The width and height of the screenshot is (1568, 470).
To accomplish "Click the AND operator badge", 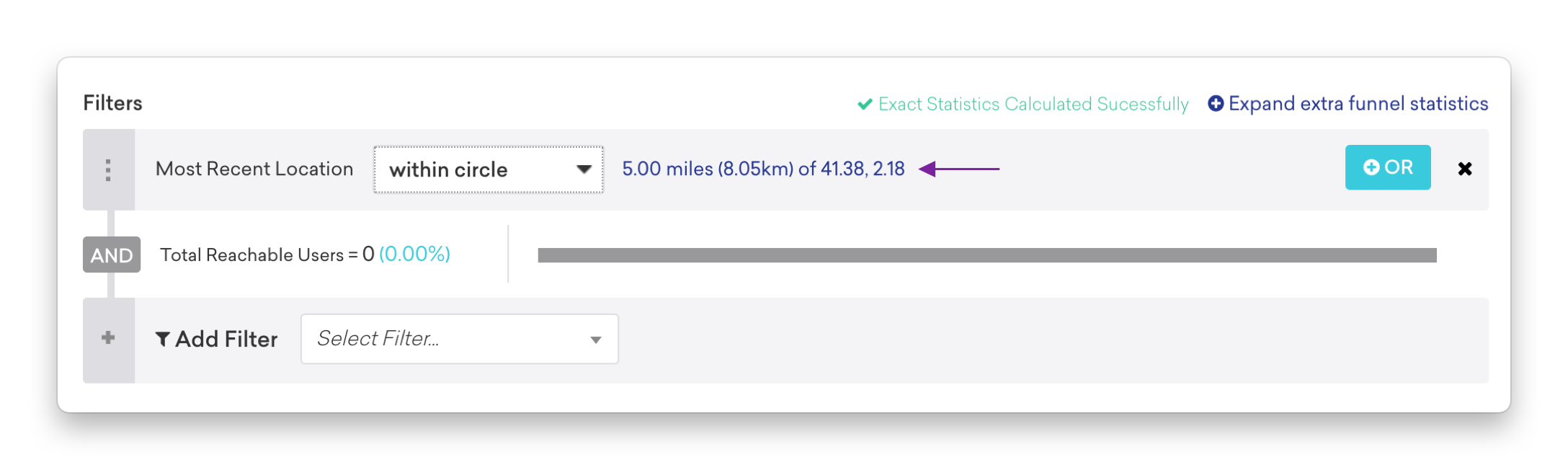I will (x=112, y=254).
